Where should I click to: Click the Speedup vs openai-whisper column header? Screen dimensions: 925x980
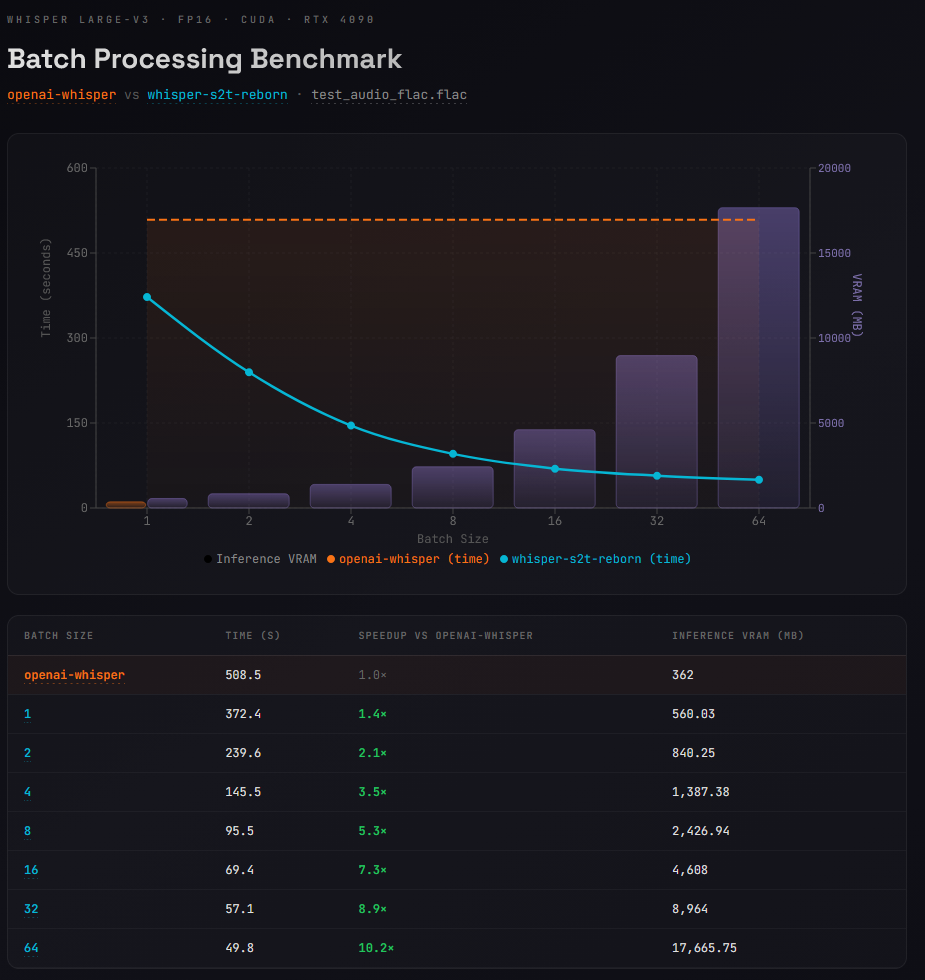(446, 636)
